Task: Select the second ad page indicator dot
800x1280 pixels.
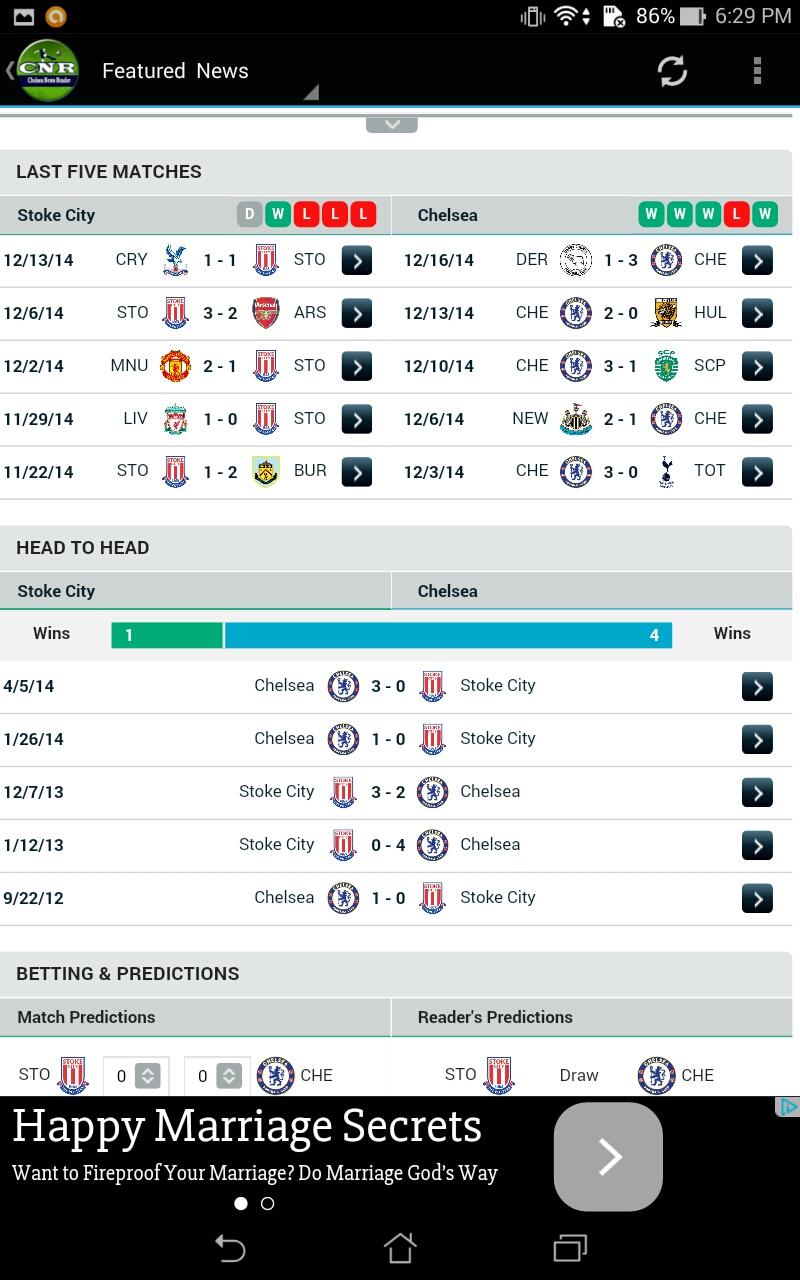Action: pos(267,1204)
